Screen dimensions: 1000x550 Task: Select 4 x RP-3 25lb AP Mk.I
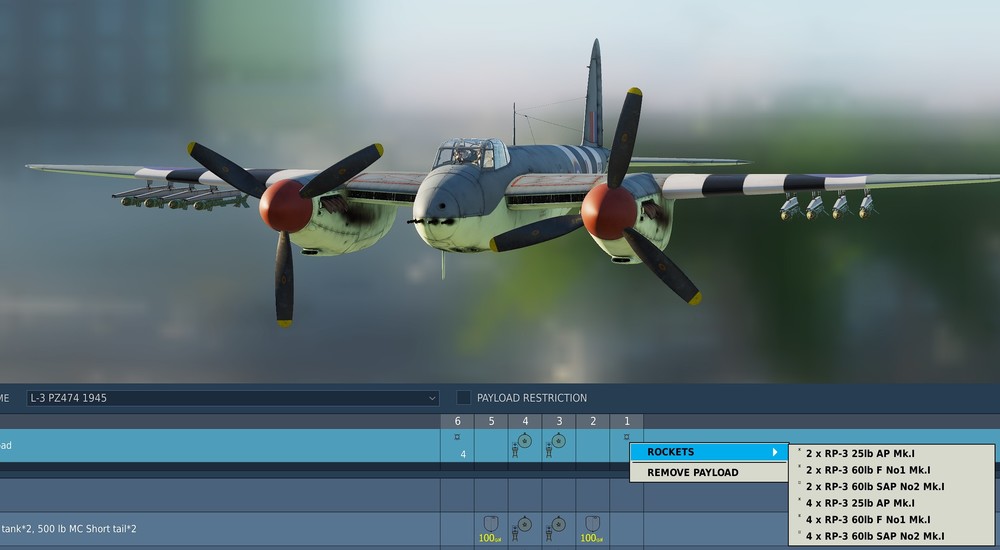coord(892,503)
